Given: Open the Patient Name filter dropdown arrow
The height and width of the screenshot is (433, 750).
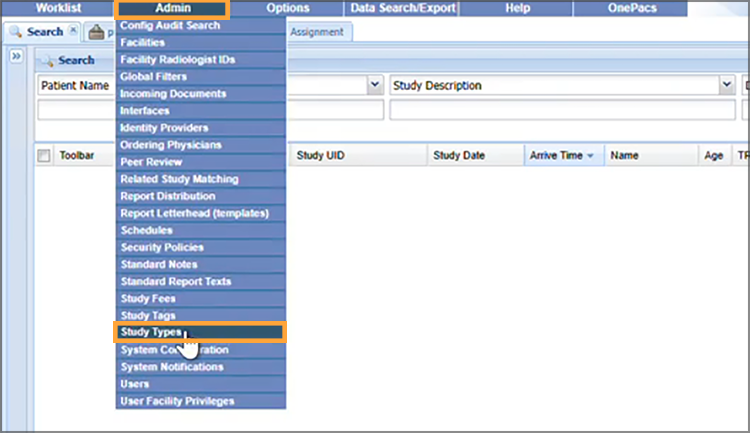Looking at the screenshot, I should tap(375, 86).
